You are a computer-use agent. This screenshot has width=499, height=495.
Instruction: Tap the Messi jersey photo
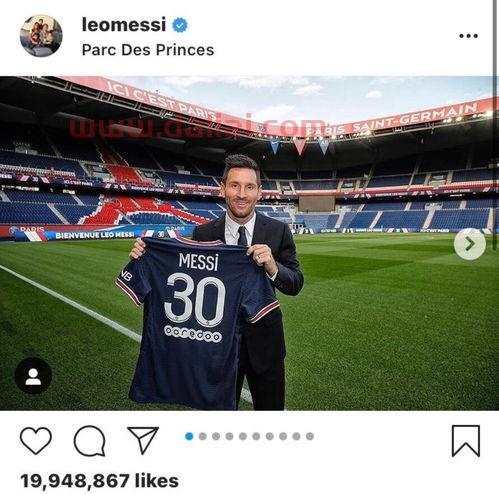click(x=247, y=243)
